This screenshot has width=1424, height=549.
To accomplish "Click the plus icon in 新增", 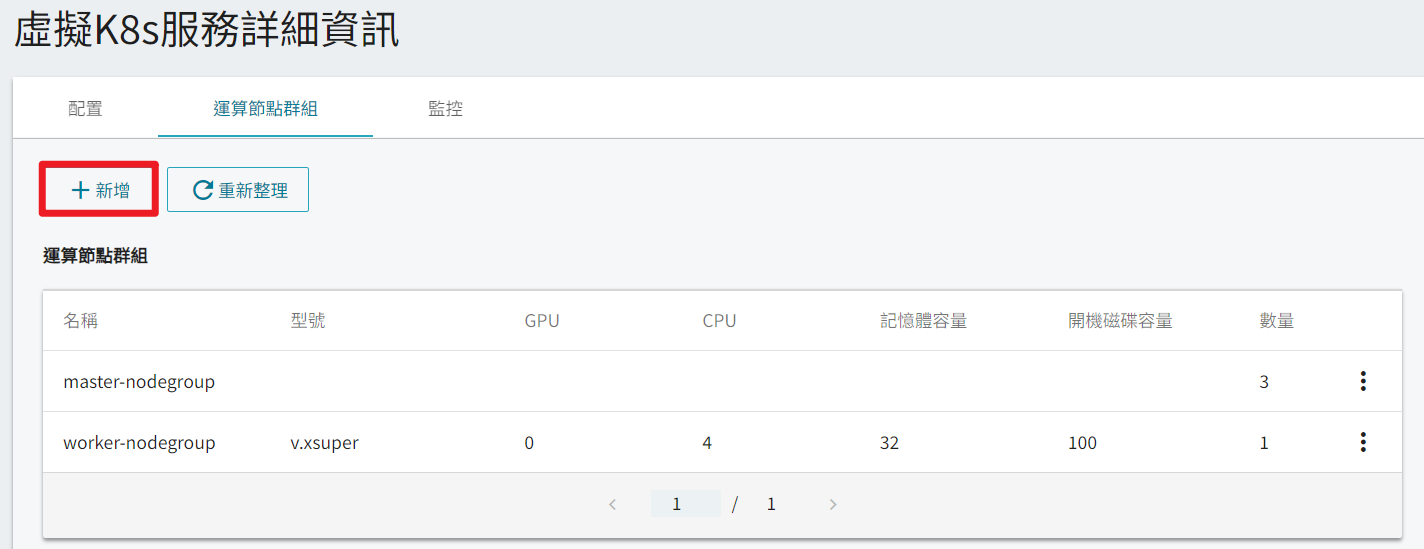I will pos(80,190).
